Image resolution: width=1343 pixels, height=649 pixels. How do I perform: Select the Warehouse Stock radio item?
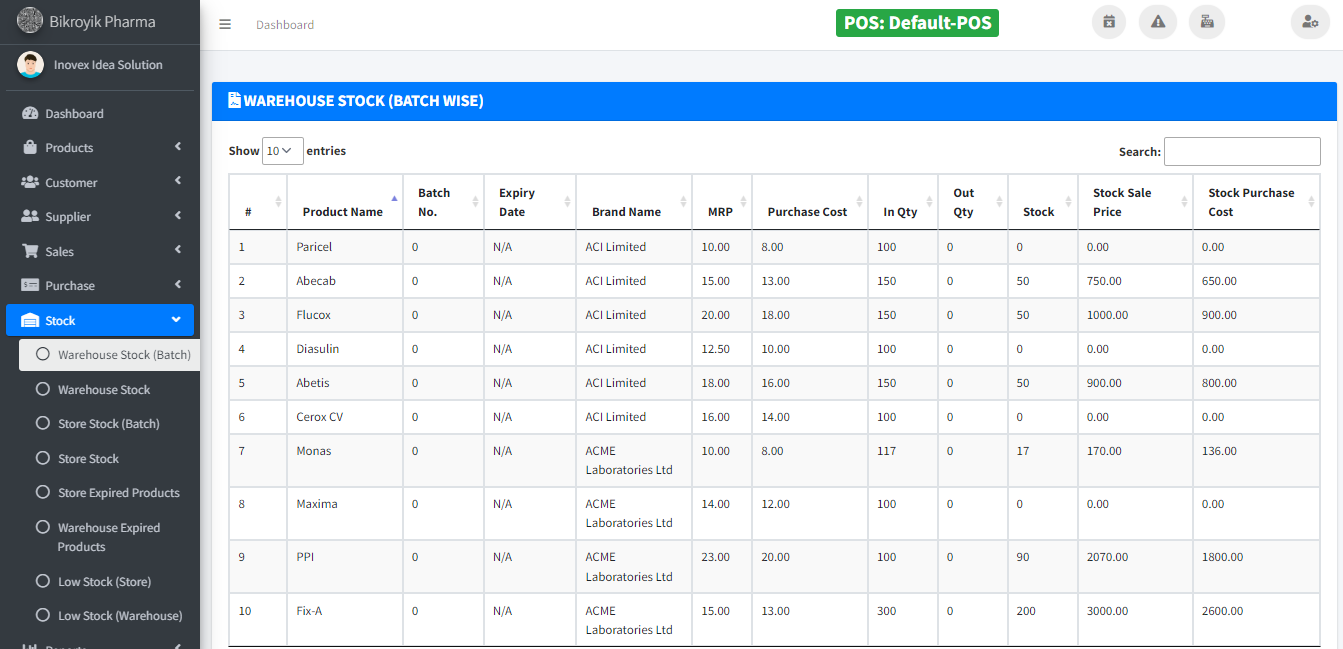(x=43, y=389)
